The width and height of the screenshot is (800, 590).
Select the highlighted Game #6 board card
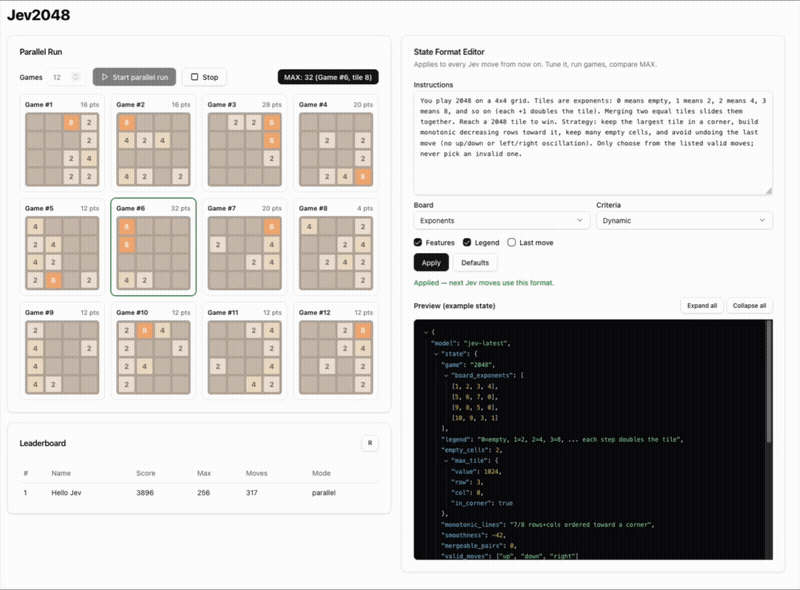154,247
